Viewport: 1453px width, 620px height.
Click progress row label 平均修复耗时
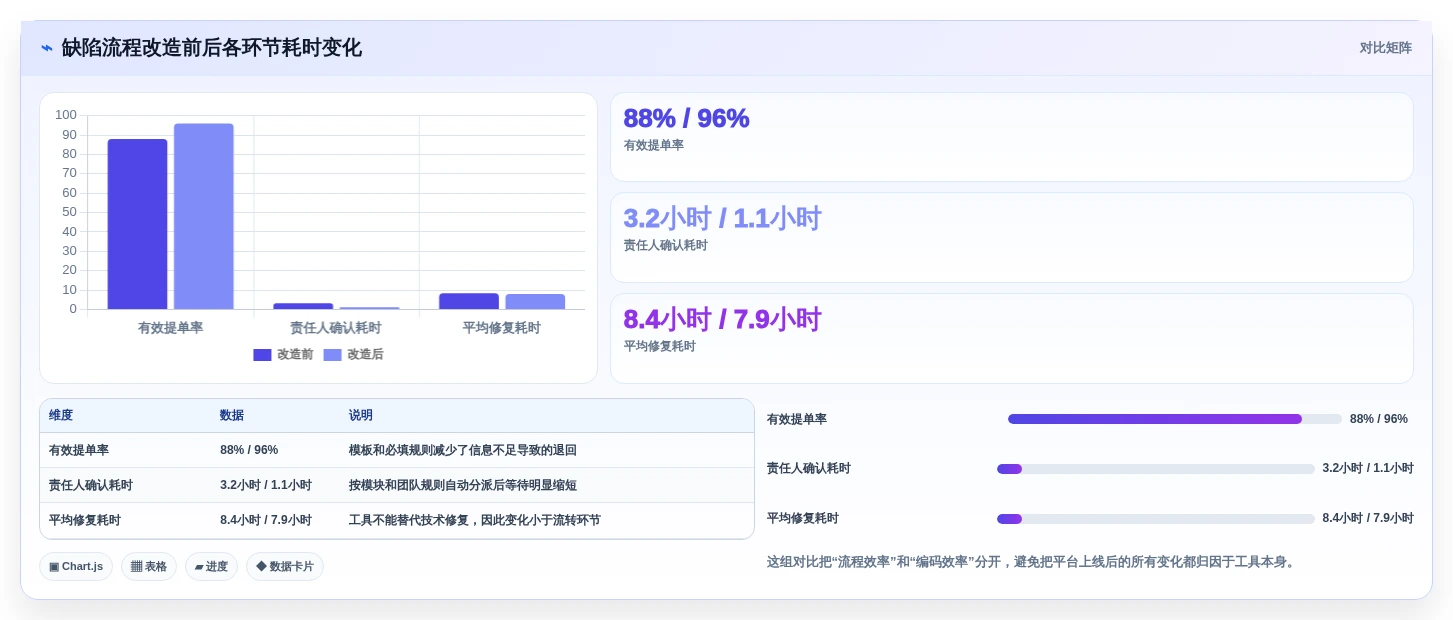point(803,519)
